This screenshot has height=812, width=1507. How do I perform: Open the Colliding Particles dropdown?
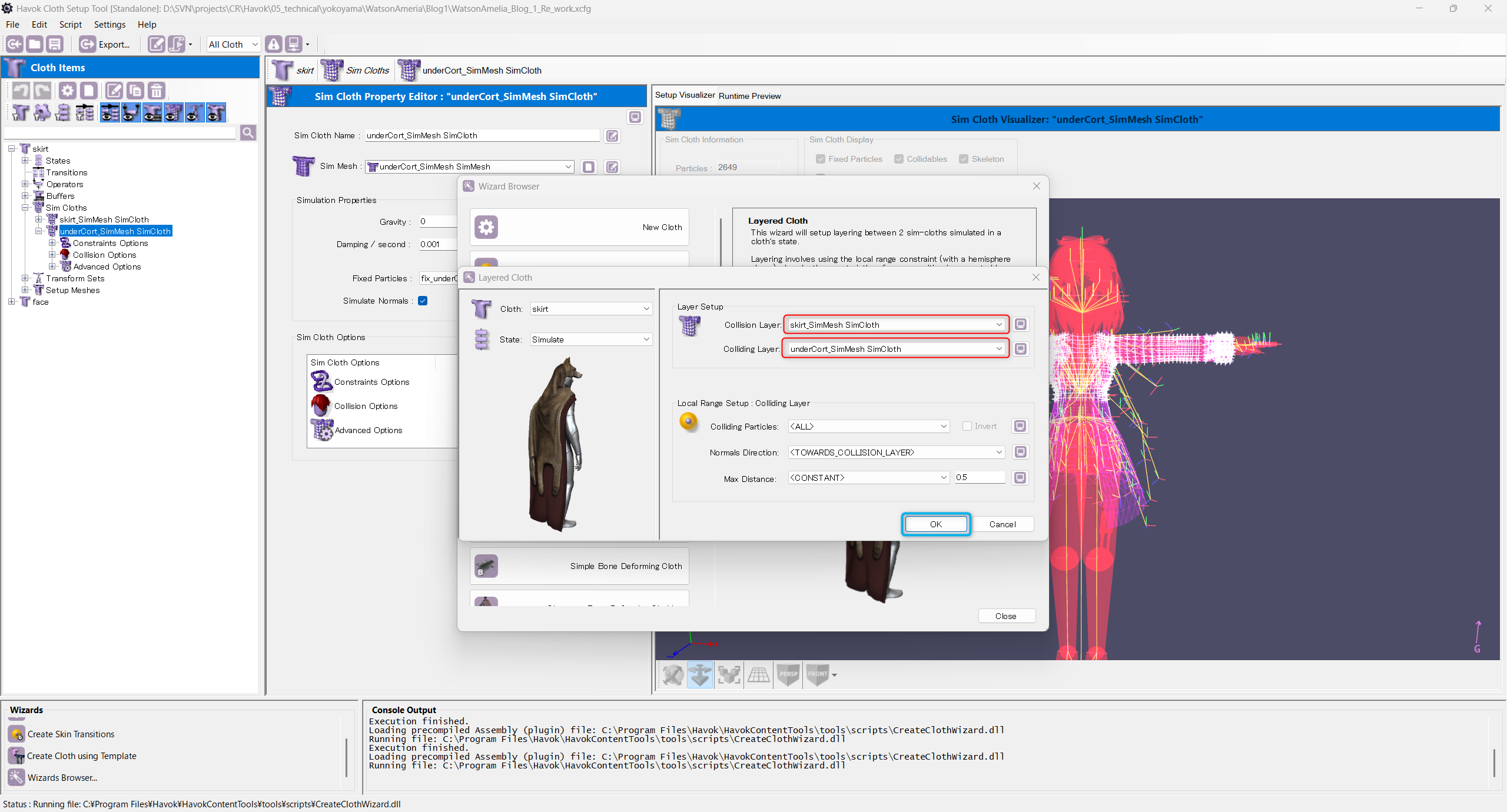coord(869,427)
